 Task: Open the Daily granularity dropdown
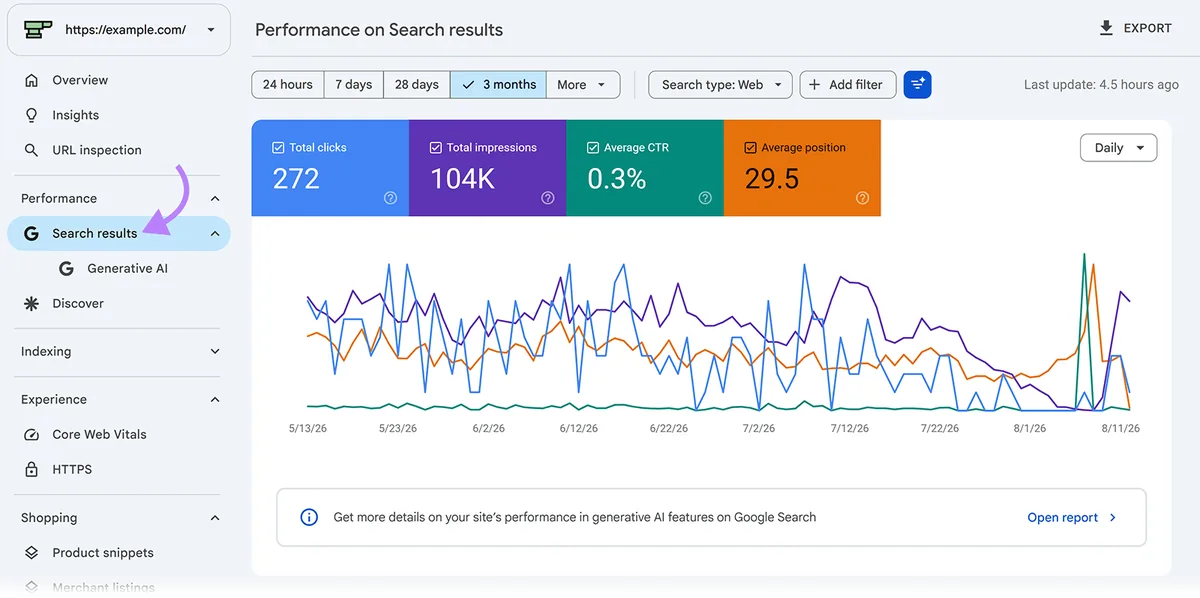pyautogui.click(x=1118, y=148)
